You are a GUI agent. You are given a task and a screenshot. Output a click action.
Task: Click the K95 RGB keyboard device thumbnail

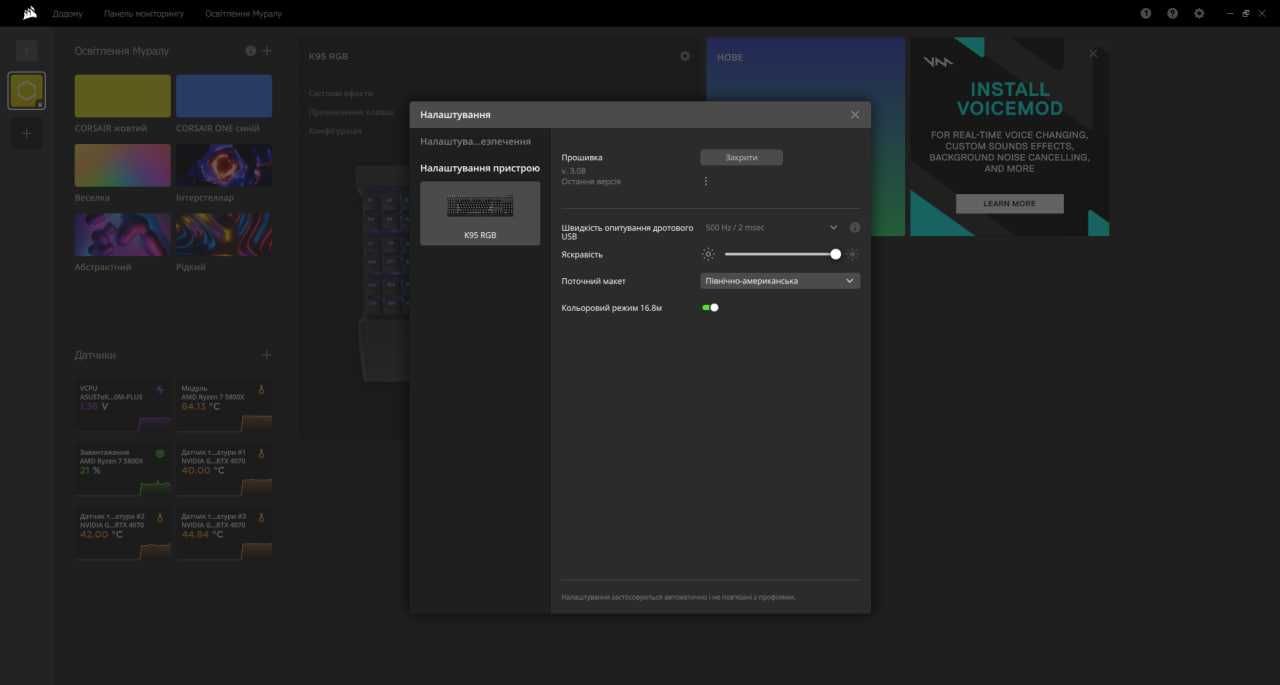click(480, 213)
